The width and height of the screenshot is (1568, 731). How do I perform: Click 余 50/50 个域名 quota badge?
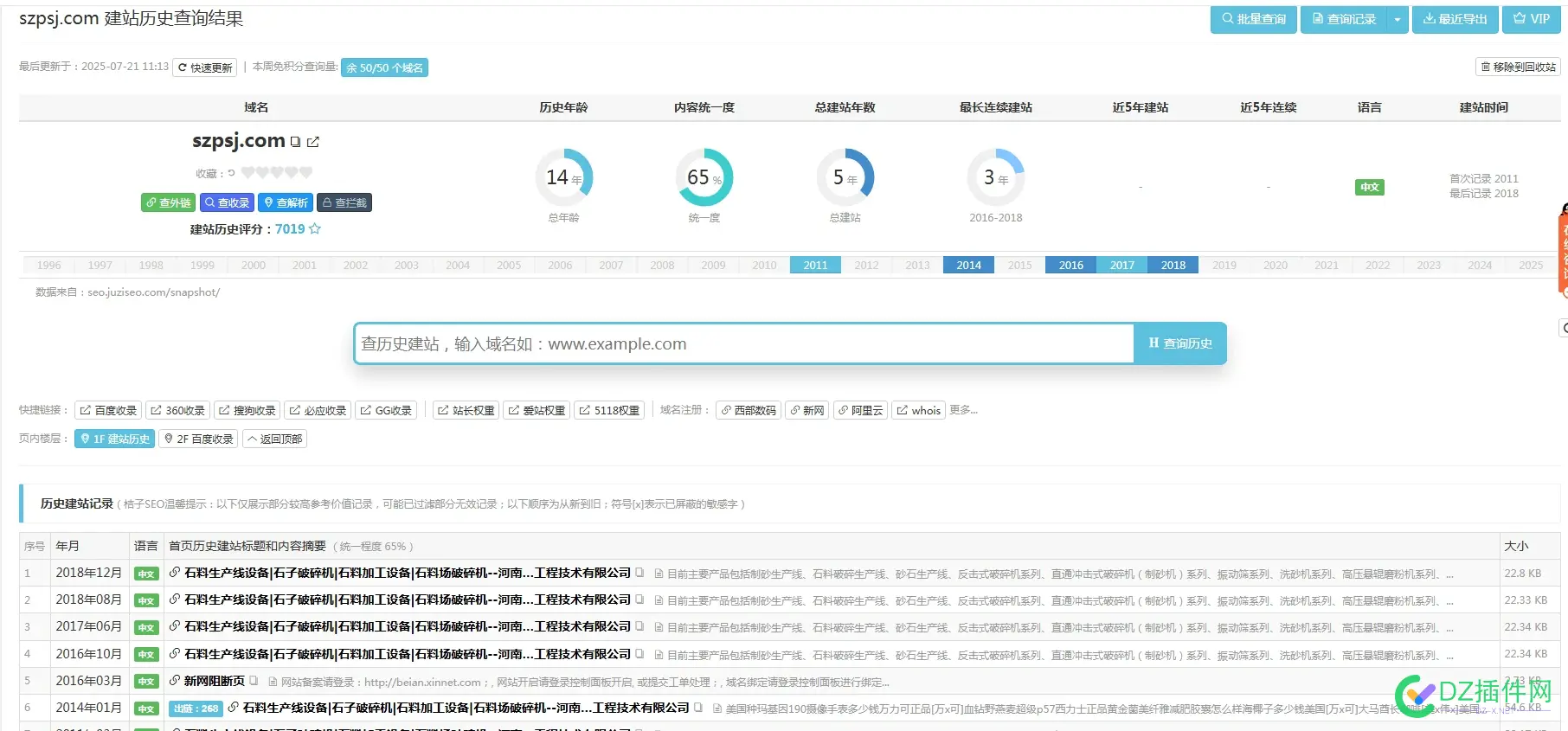click(384, 67)
